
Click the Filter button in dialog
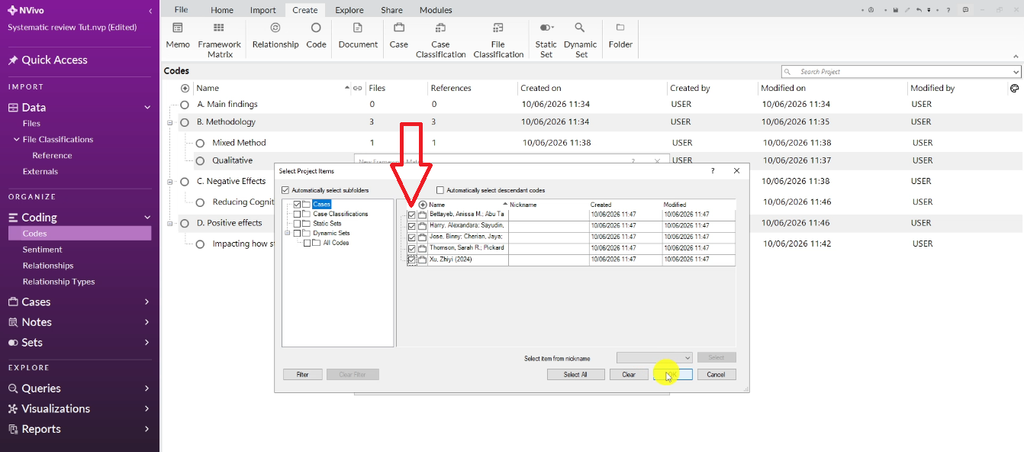pos(302,375)
